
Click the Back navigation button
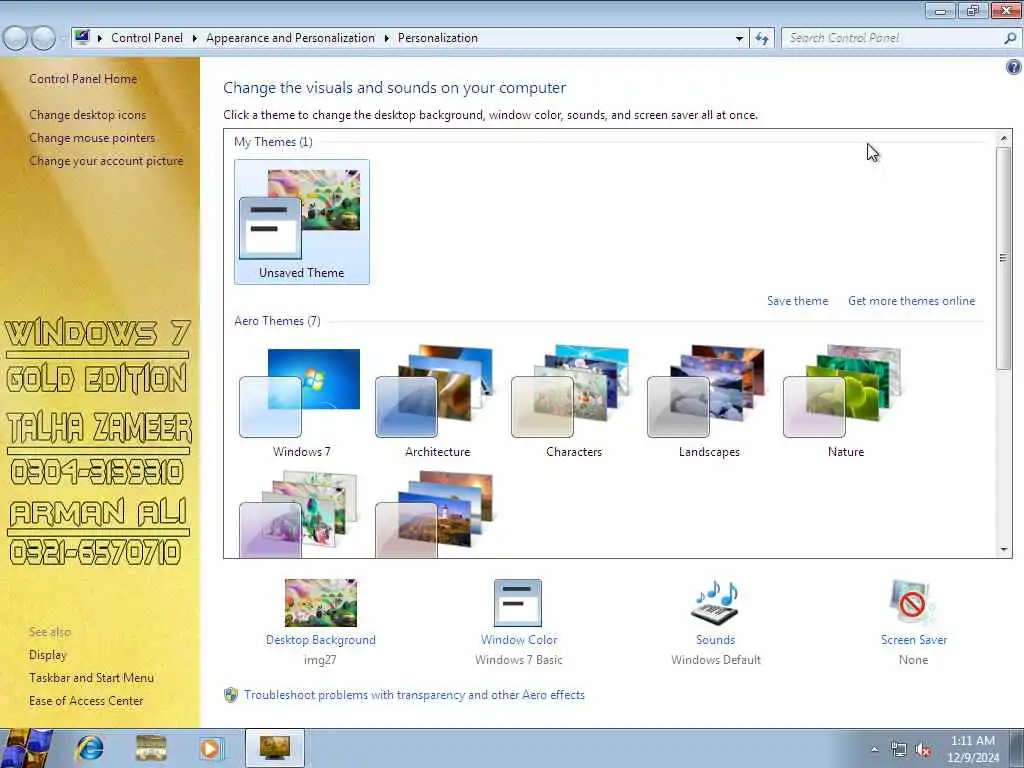[16, 39]
